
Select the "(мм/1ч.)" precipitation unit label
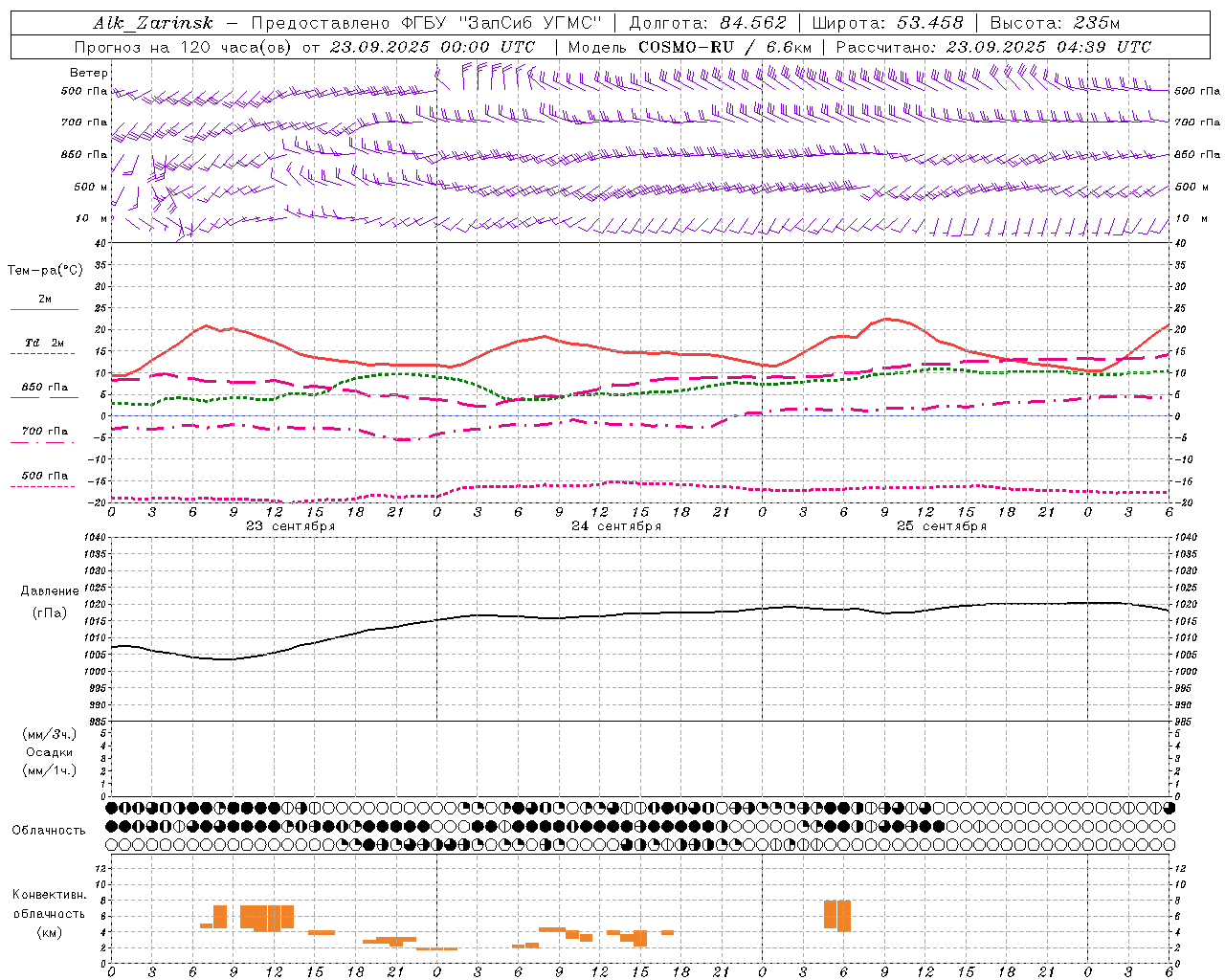click(x=50, y=770)
